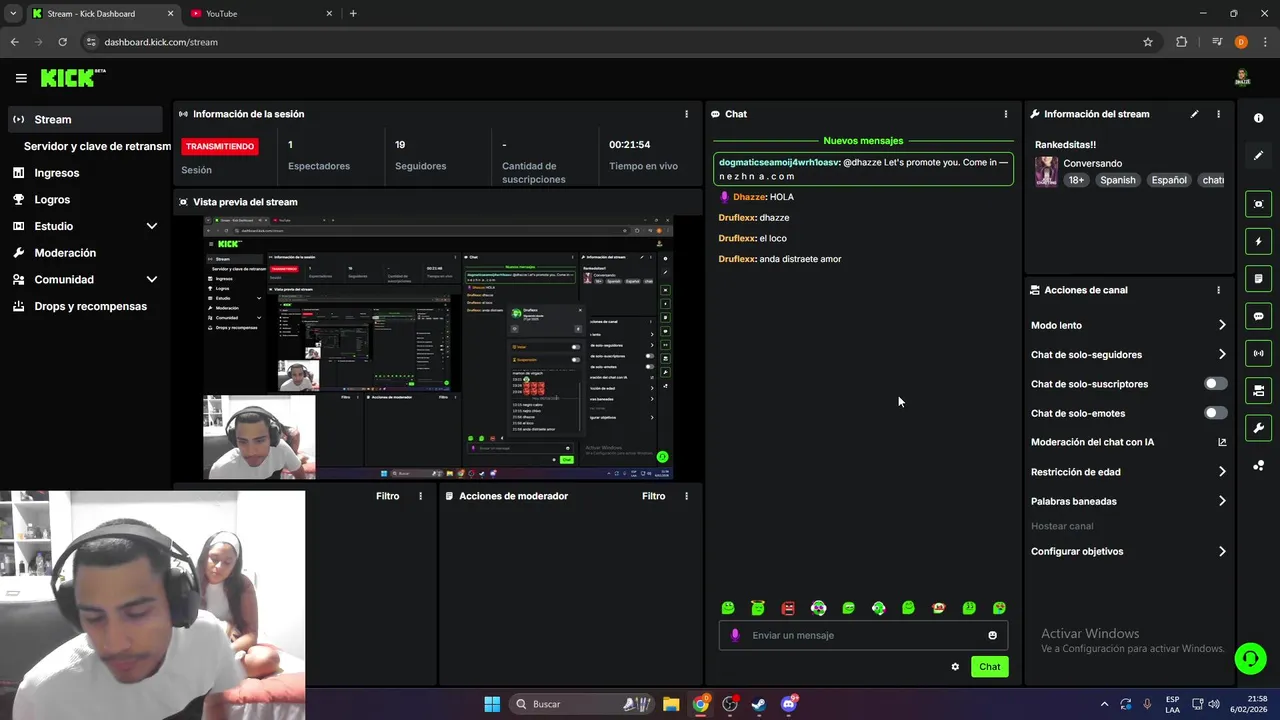Click the three-dots cluster icon in right sidebar
This screenshot has width=1280, height=720.
[x=1258, y=466]
